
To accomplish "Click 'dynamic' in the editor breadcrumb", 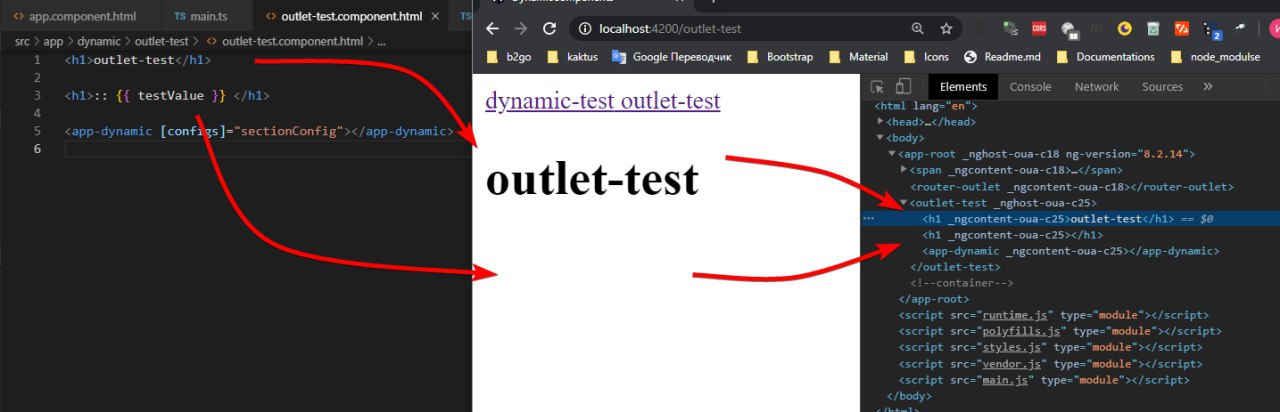I will (x=101, y=41).
